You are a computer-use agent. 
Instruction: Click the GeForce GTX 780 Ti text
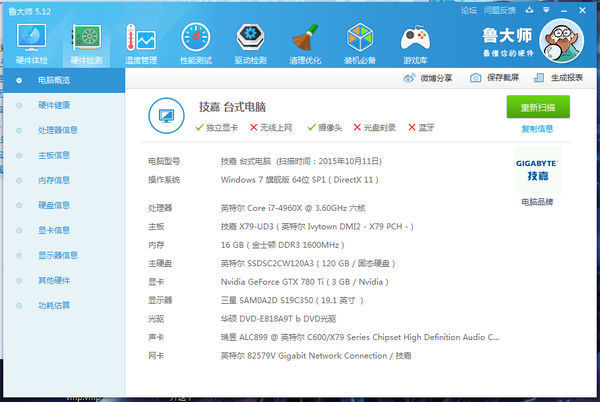(305, 282)
